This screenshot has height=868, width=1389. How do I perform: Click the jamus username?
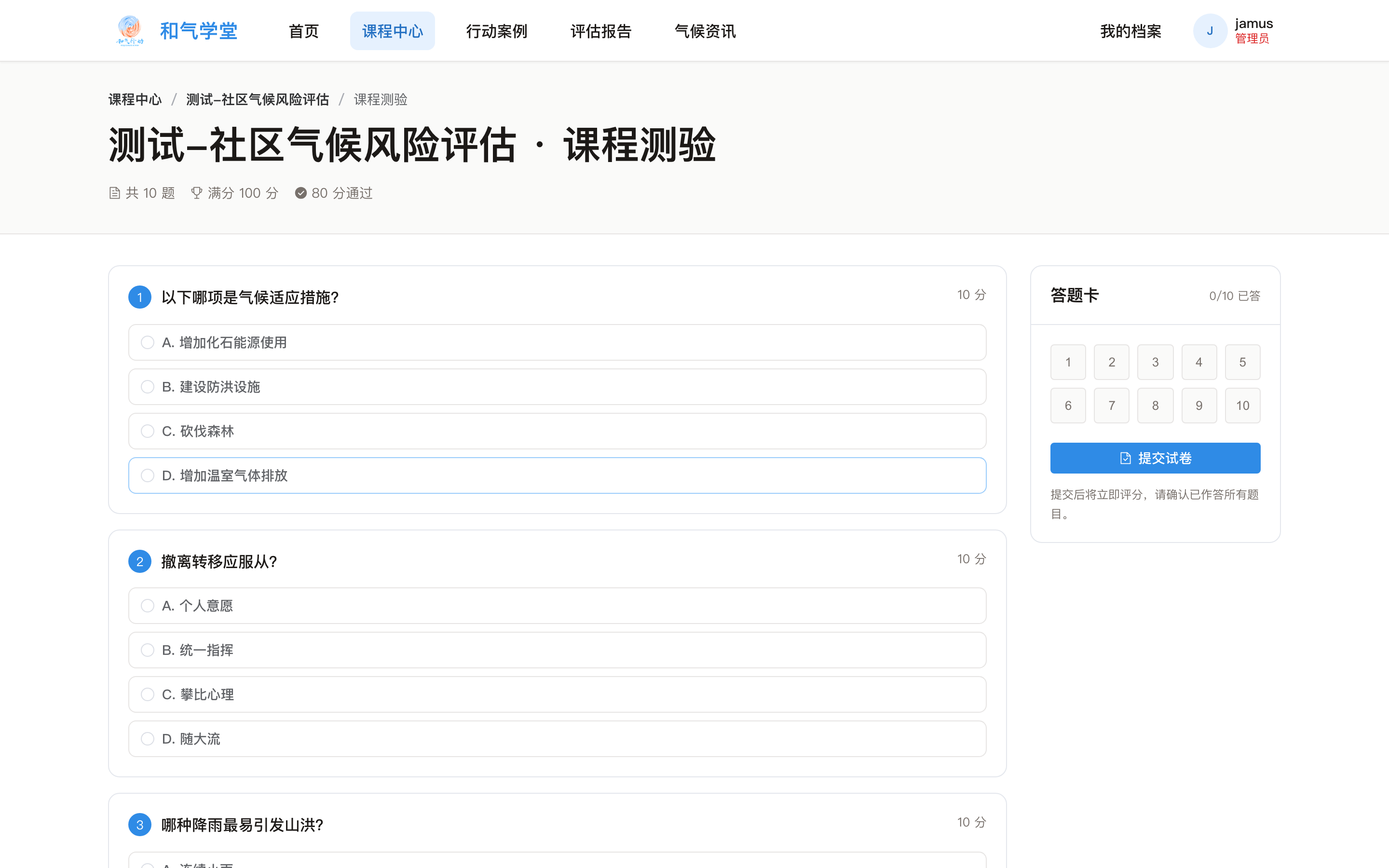(x=1253, y=24)
